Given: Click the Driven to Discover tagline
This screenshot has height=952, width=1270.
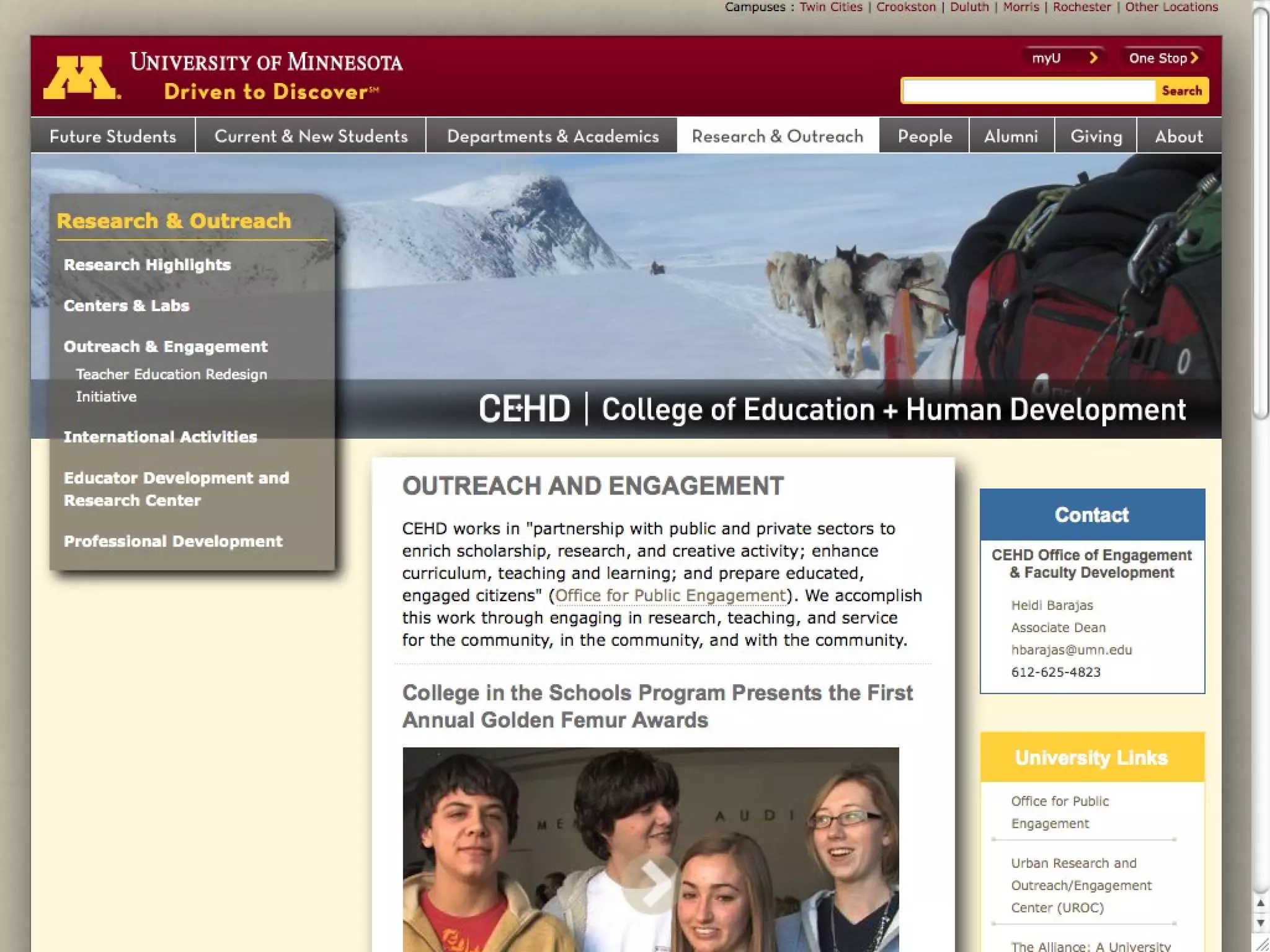Looking at the screenshot, I should [x=272, y=92].
